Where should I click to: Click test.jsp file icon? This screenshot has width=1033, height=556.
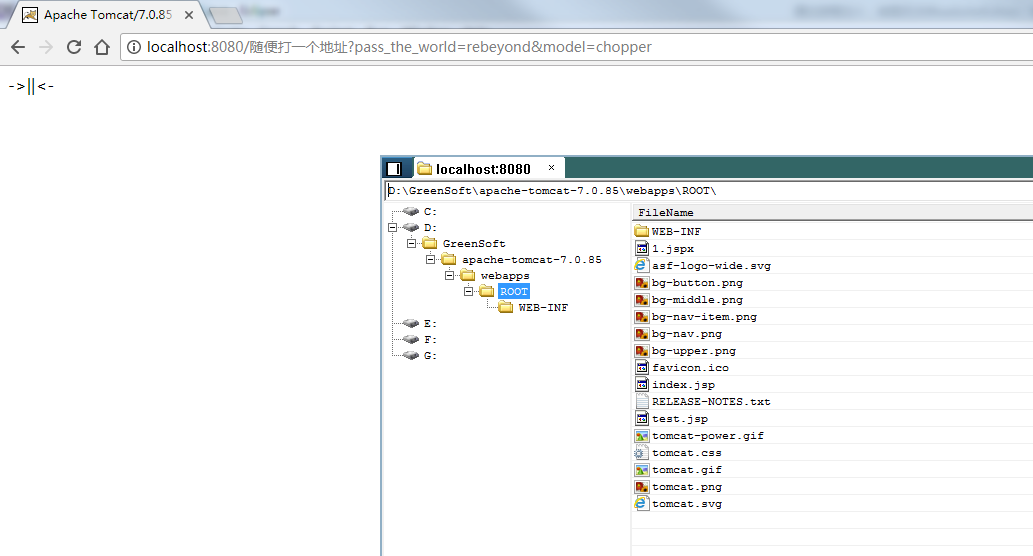pyautogui.click(x=642, y=418)
